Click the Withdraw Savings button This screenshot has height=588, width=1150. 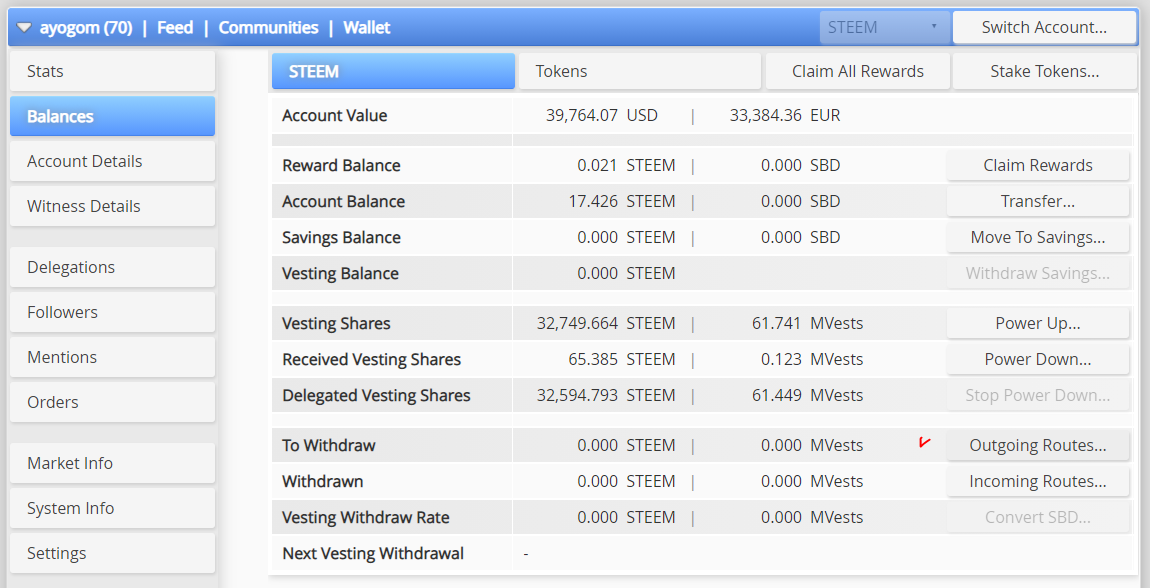pyautogui.click(x=1038, y=273)
